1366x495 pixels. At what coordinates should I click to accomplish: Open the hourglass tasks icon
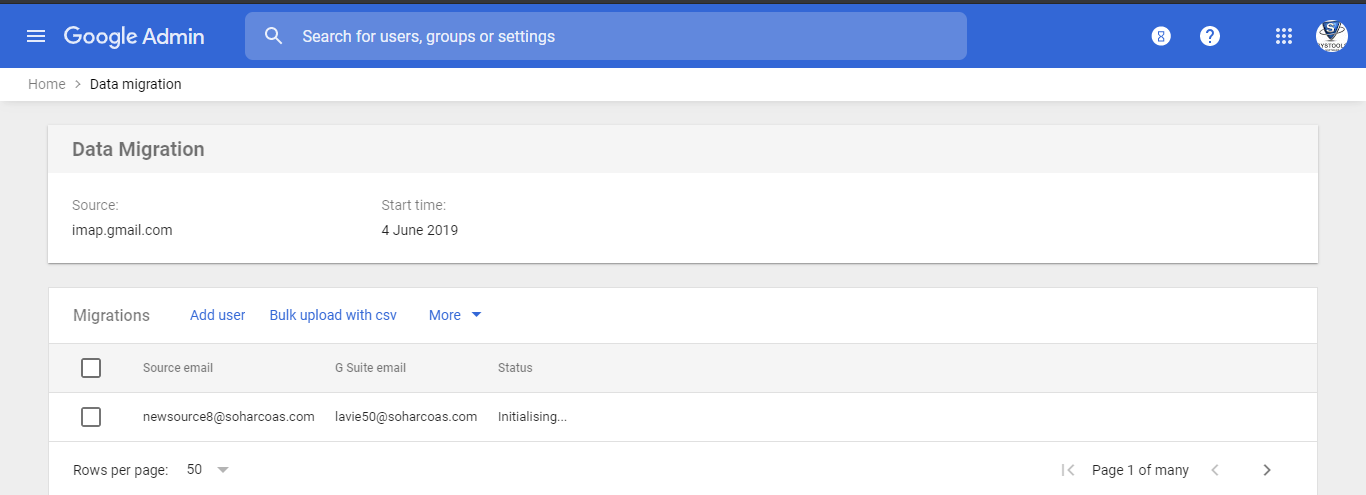click(1160, 36)
